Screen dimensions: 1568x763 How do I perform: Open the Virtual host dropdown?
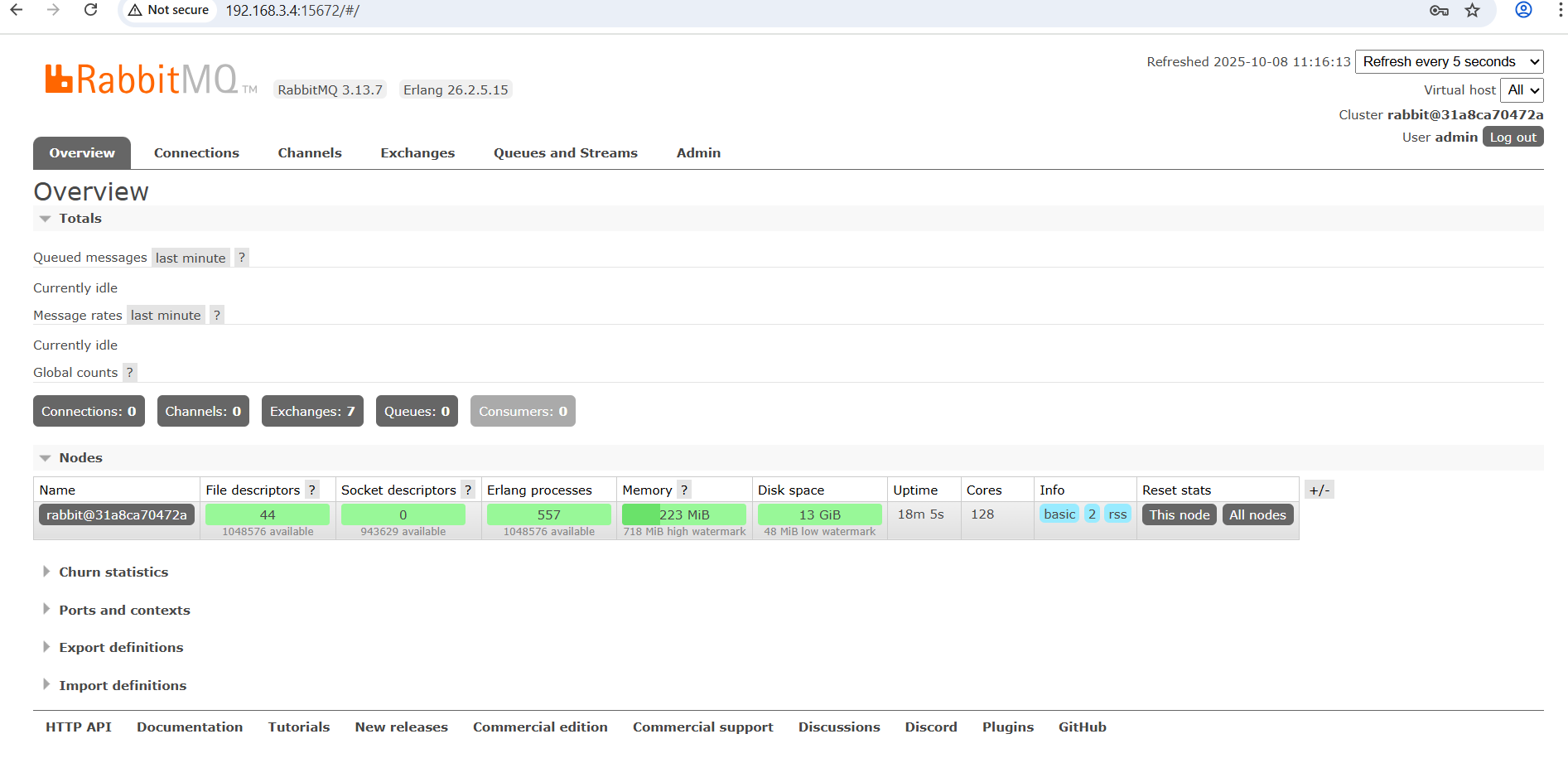point(1522,89)
